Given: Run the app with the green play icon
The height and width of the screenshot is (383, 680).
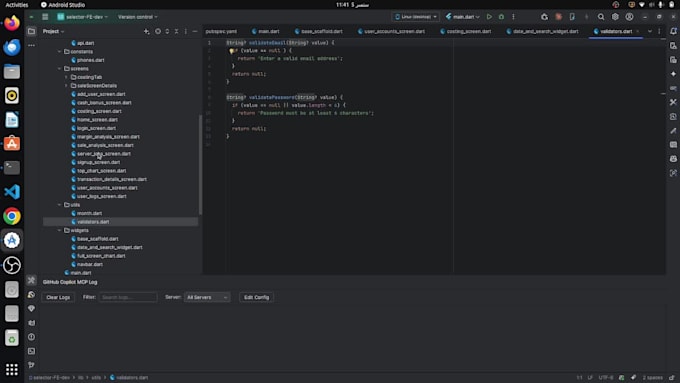Looking at the screenshot, I should (x=489, y=17).
